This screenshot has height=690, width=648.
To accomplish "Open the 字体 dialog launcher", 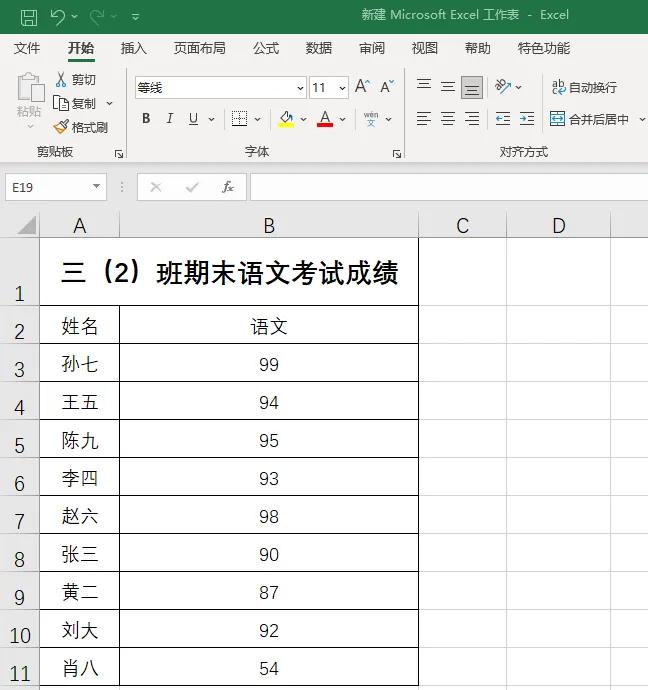I will tap(397, 154).
